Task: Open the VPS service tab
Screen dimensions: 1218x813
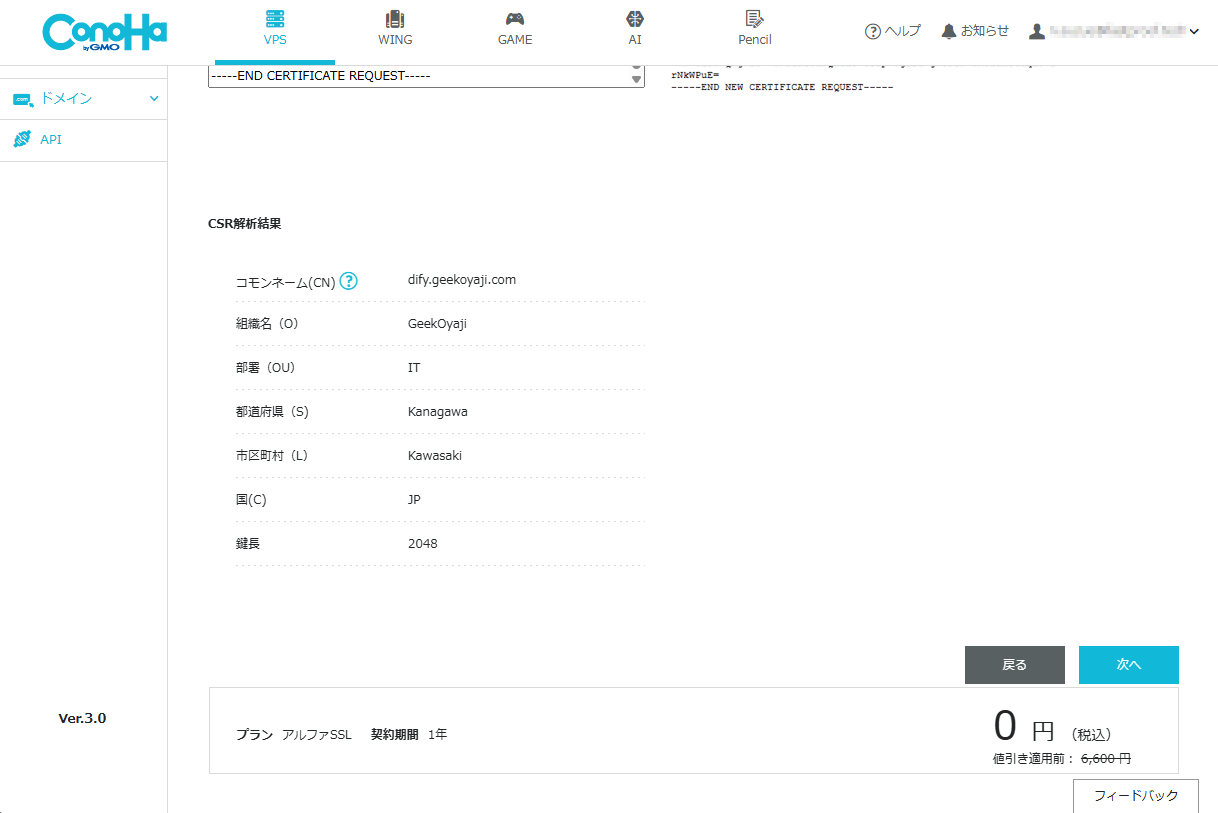Action: [275, 30]
